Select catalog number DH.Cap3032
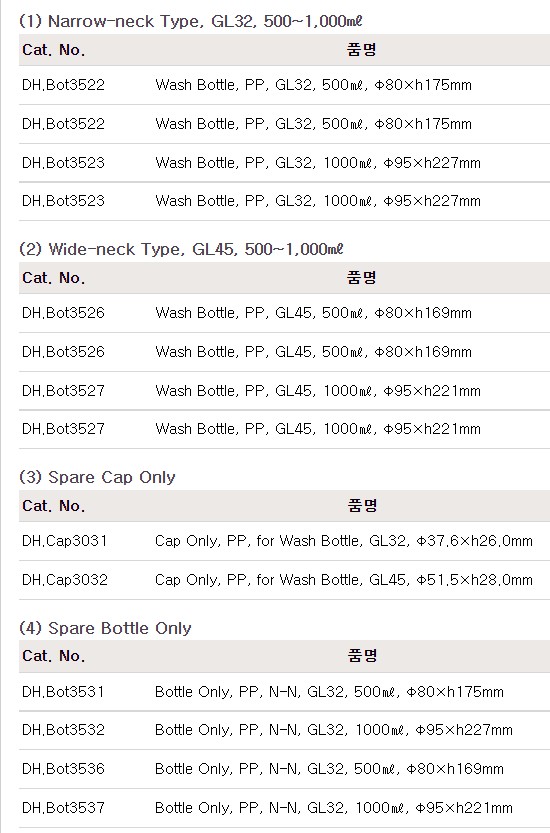The width and height of the screenshot is (550, 833). [x=65, y=580]
